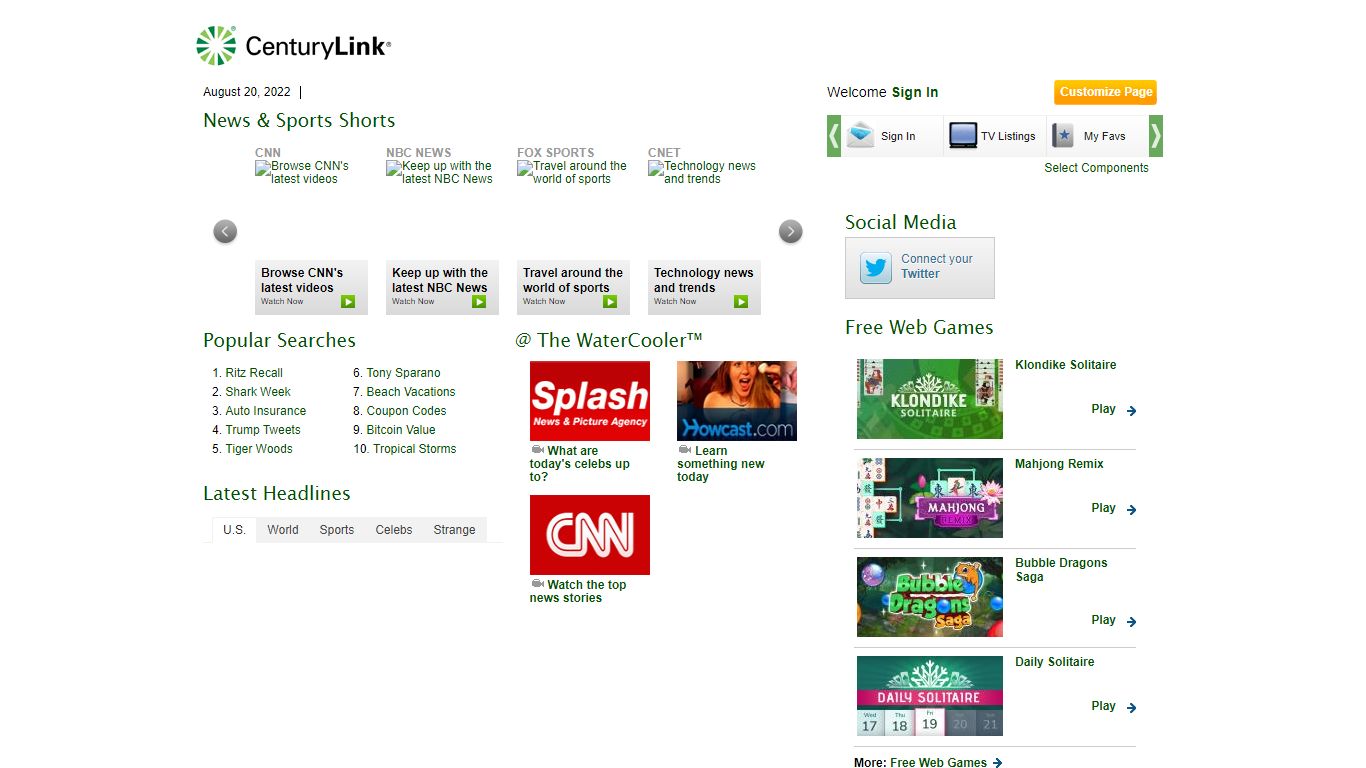Open the Bubble Dragons Saga thumbnail
This screenshot has width=1366, height=768.
(x=930, y=597)
